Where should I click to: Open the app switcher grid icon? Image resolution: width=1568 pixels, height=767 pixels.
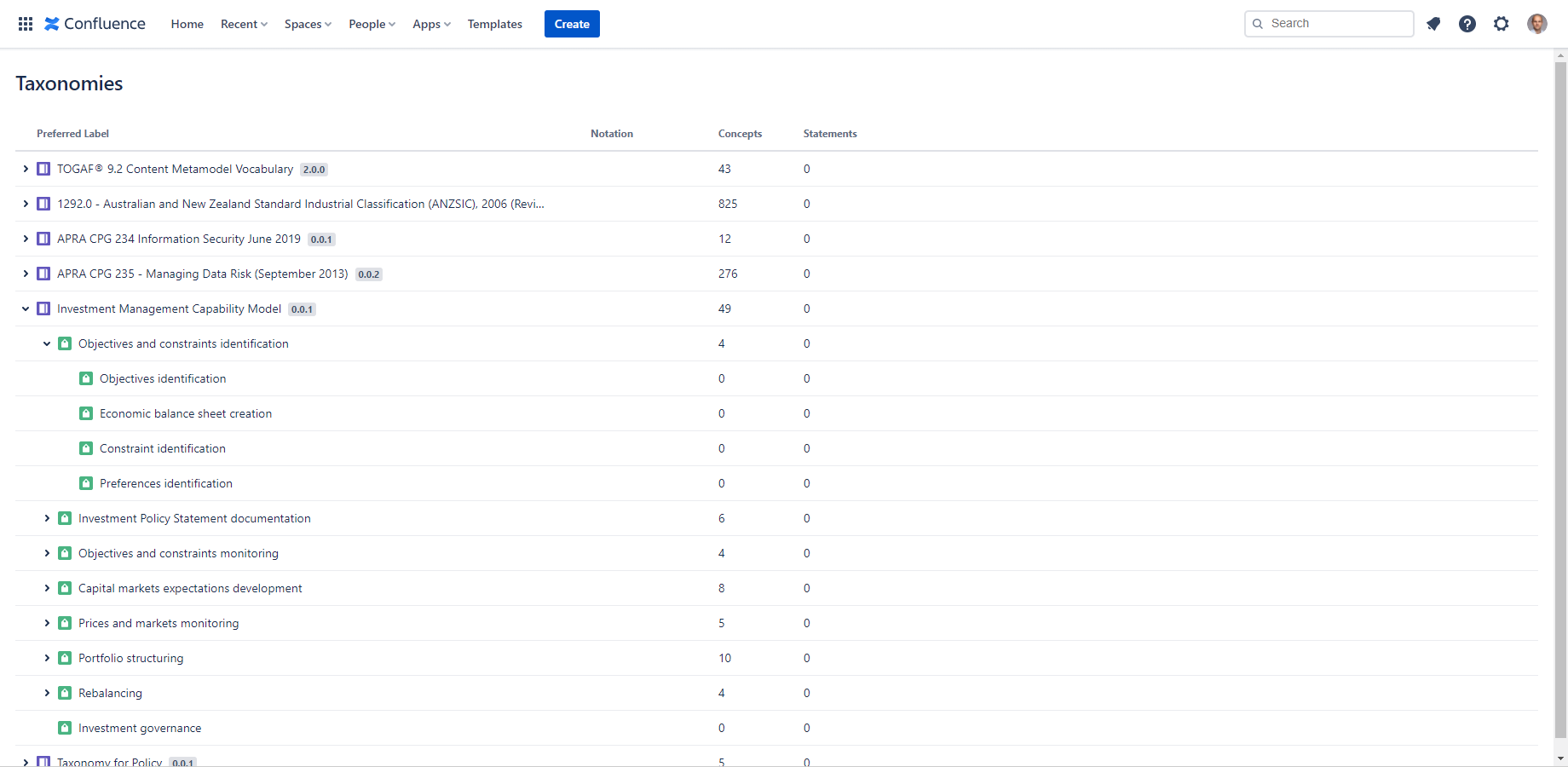(26, 24)
